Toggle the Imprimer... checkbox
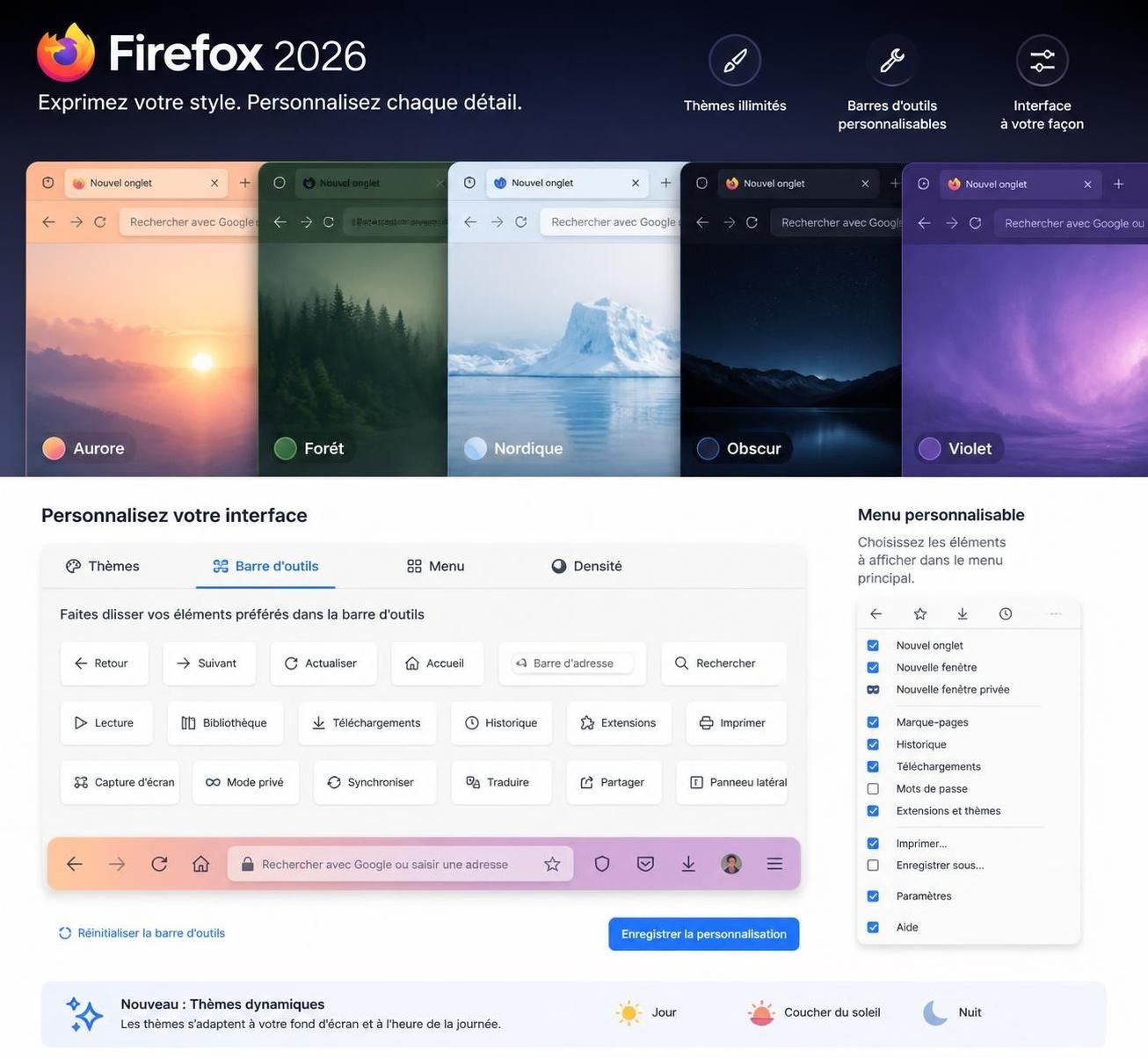Screen dimensions: 1148x1058 pos(873,844)
